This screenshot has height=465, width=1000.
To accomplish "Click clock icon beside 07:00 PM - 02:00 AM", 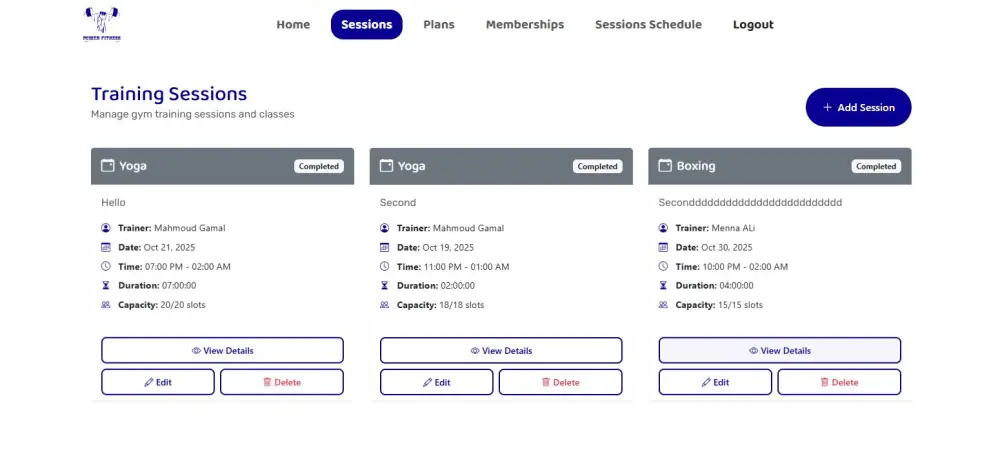I will (106, 267).
